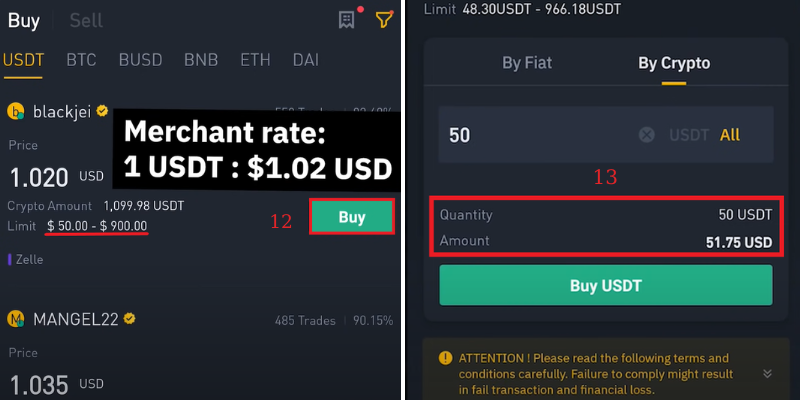Switch to the Sell tab
Viewport: 800px width, 400px height.
[x=86, y=20]
